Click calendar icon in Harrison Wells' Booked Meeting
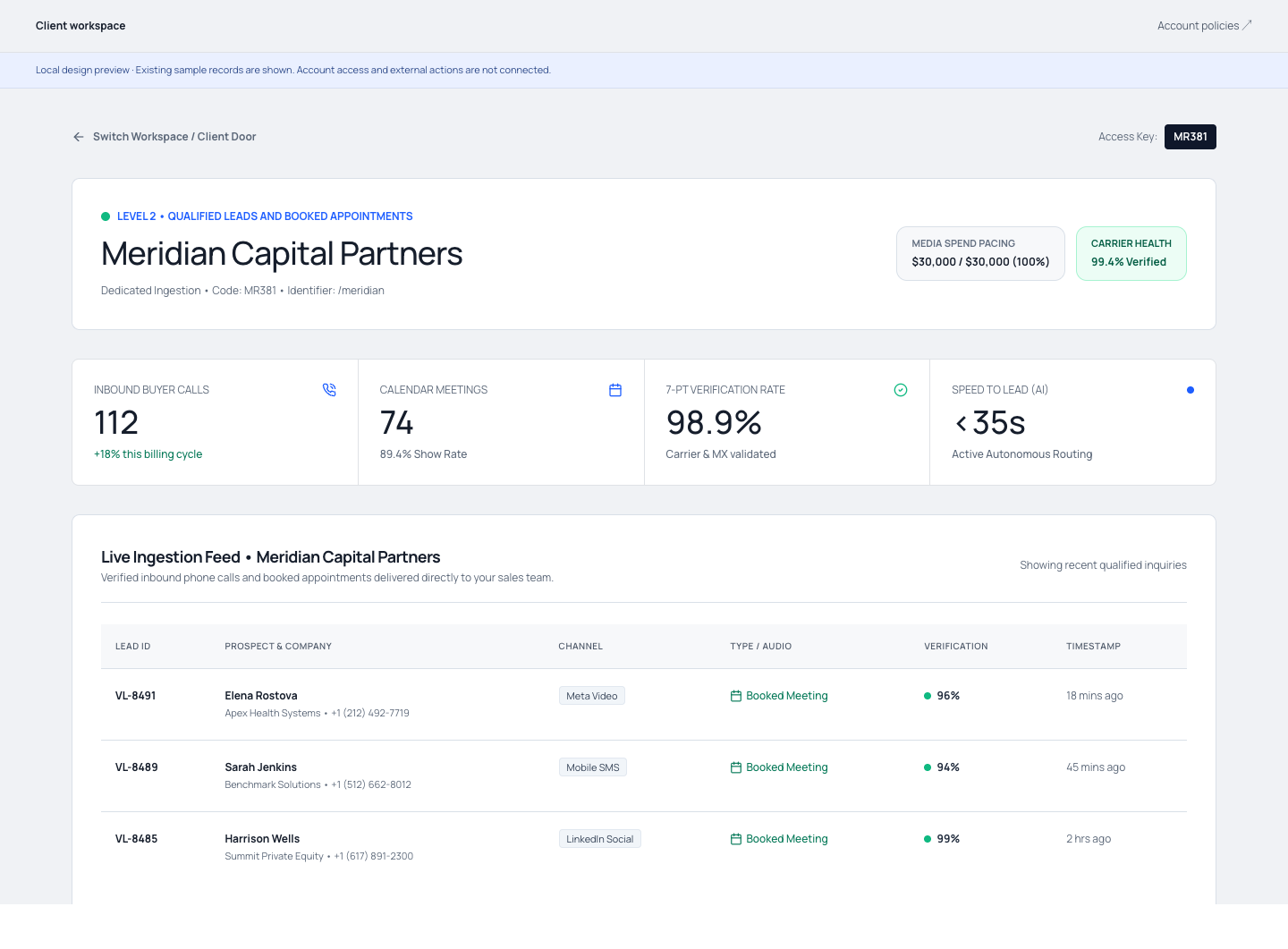 [x=736, y=839]
